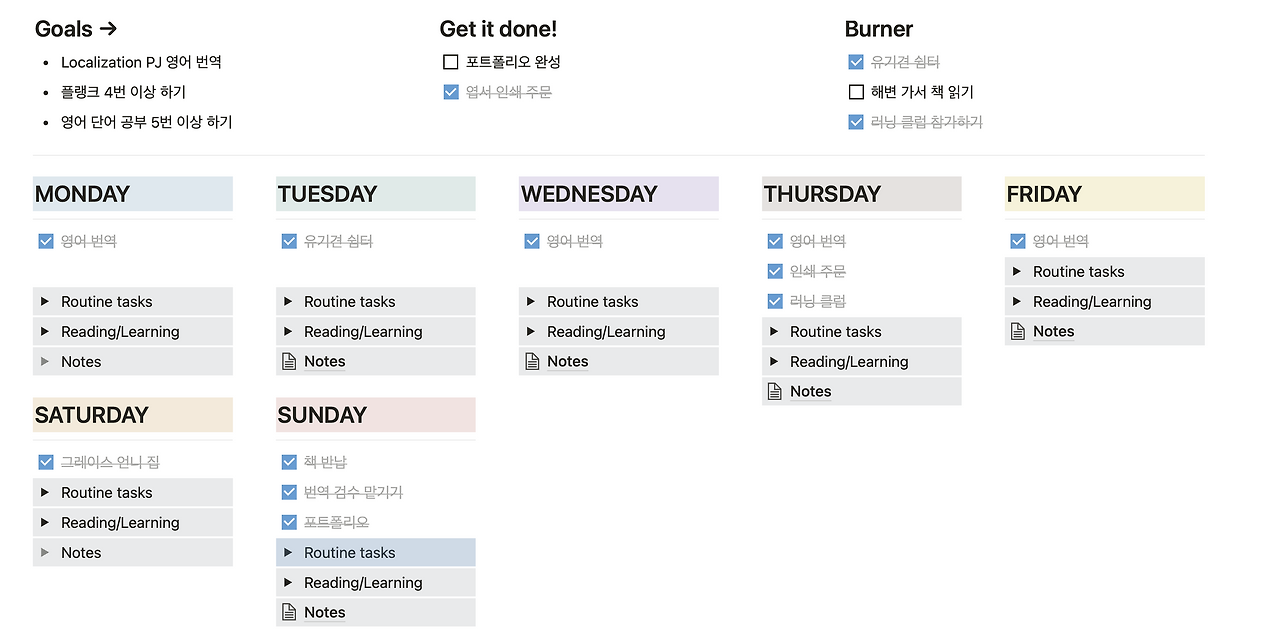1280x641 pixels.
Task: Click the Wednesday Notes page link
Action: tap(567, 362)
